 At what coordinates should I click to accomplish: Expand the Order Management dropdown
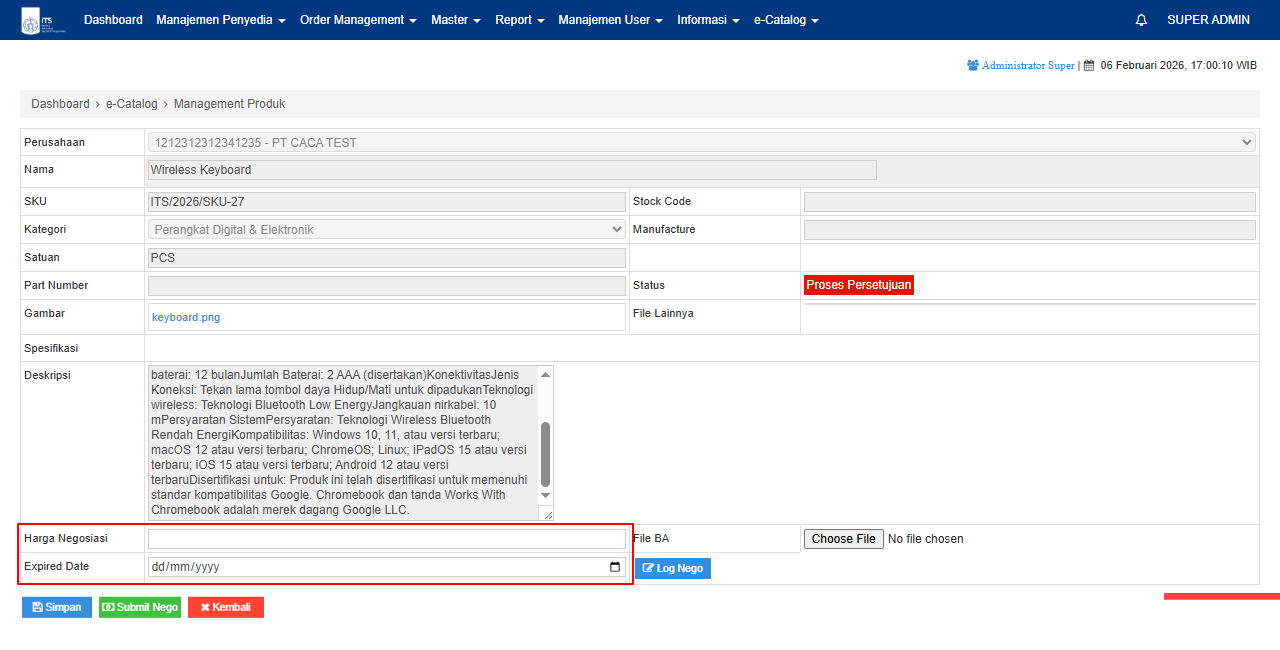(x=358, y=20)
